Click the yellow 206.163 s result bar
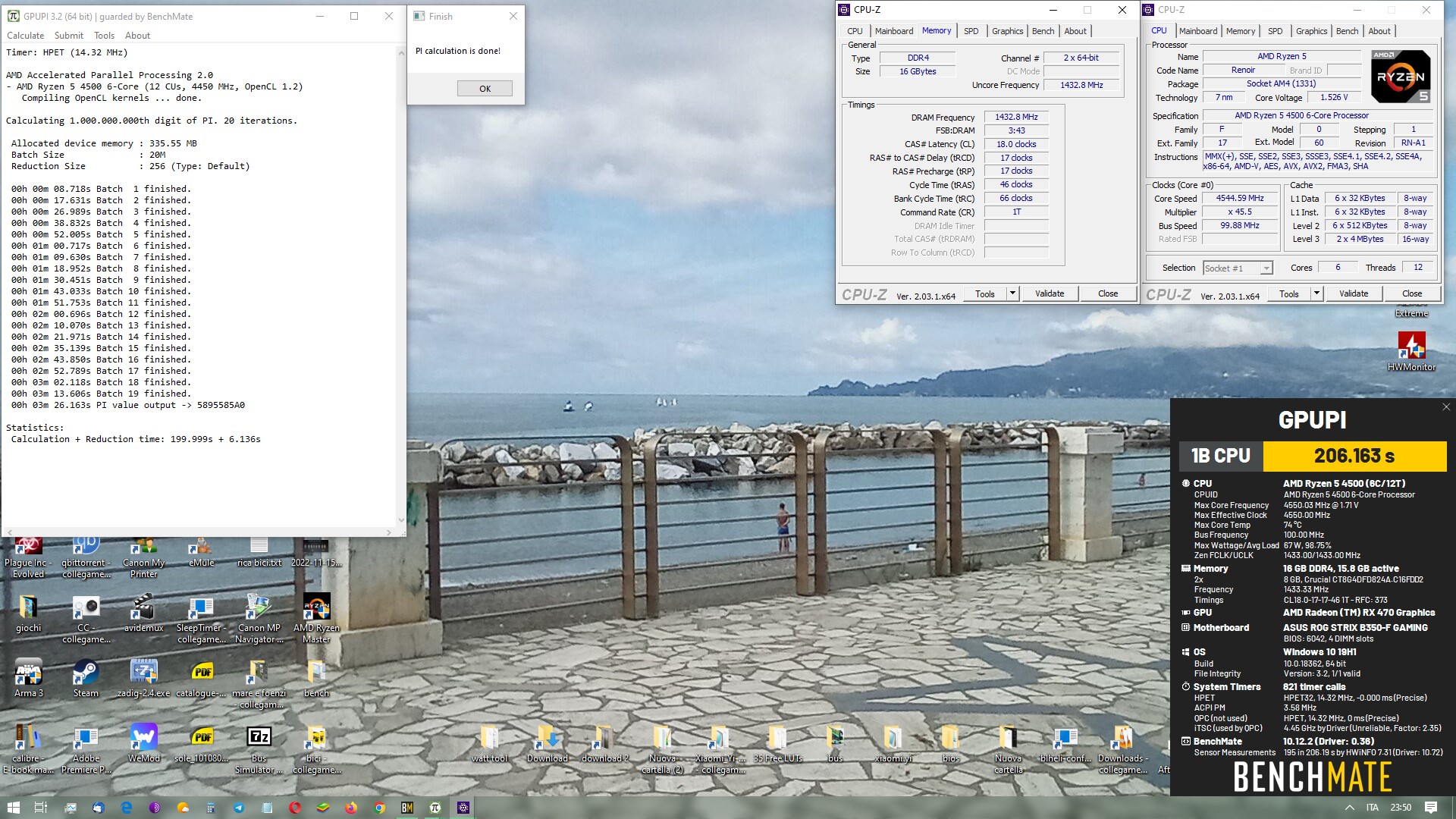This screenshot has width=1456, height=819. (1354, 456)
